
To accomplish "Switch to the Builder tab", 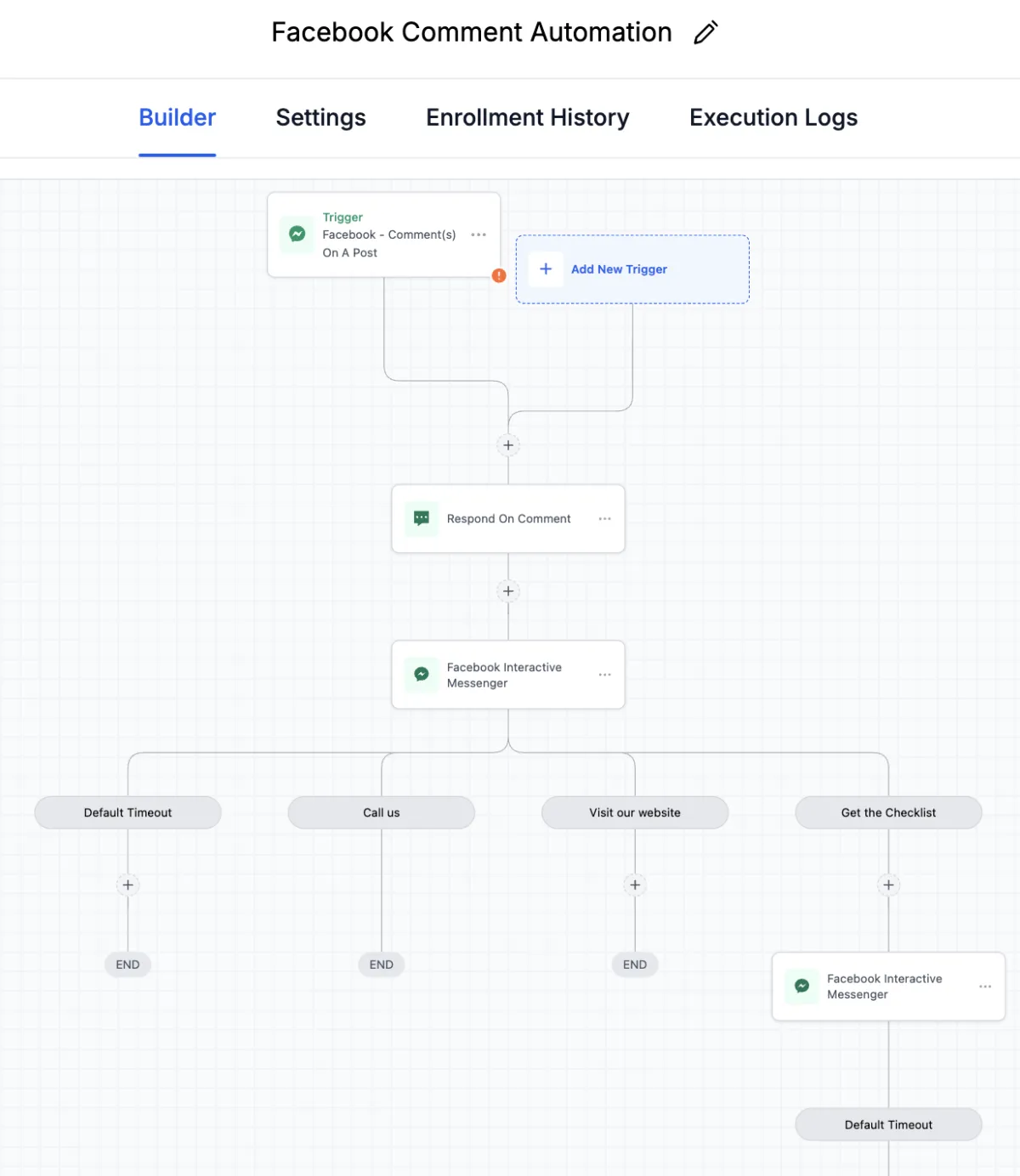I will tap(177, 117).
